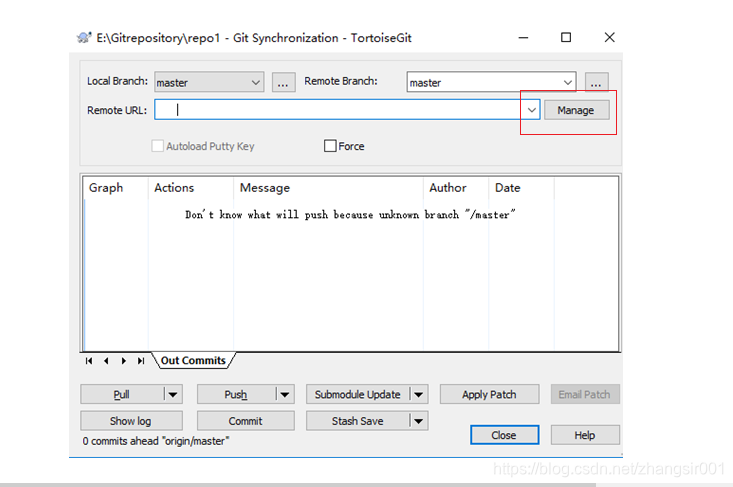
Task: Click the Message column header
Action: (328, 188)
